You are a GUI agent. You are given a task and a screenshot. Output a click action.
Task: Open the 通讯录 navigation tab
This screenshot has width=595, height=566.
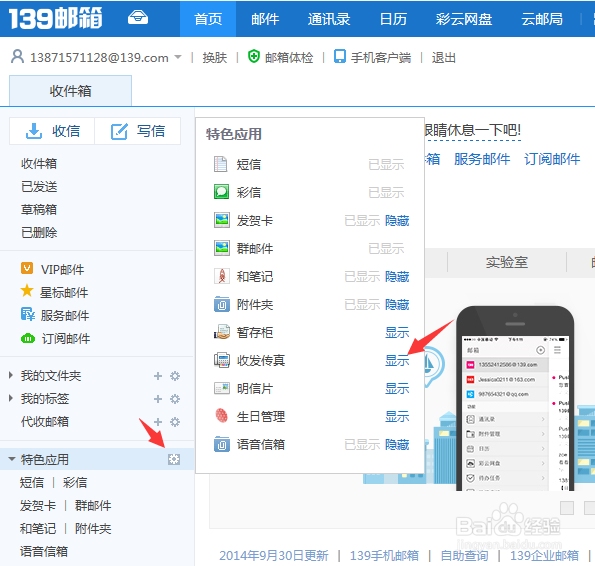[329, 19]
